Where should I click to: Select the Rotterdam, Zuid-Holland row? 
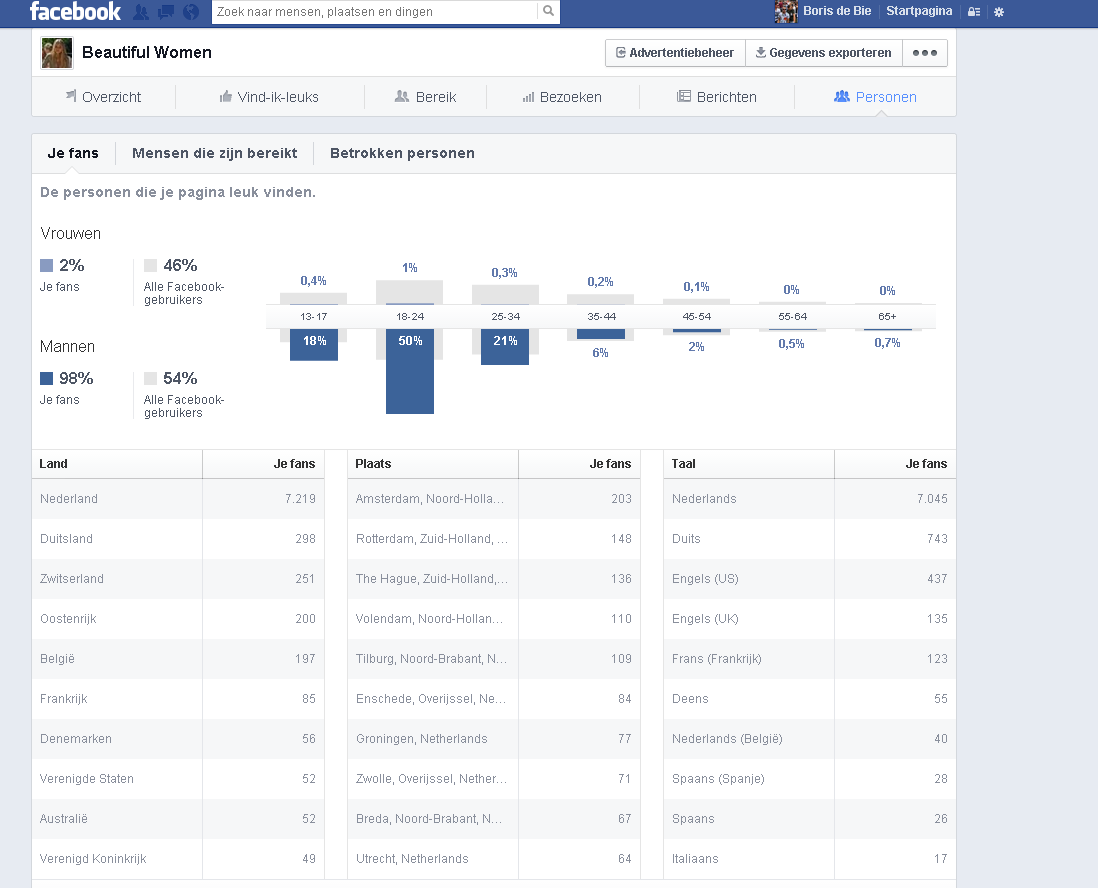[x=494, y=539]
